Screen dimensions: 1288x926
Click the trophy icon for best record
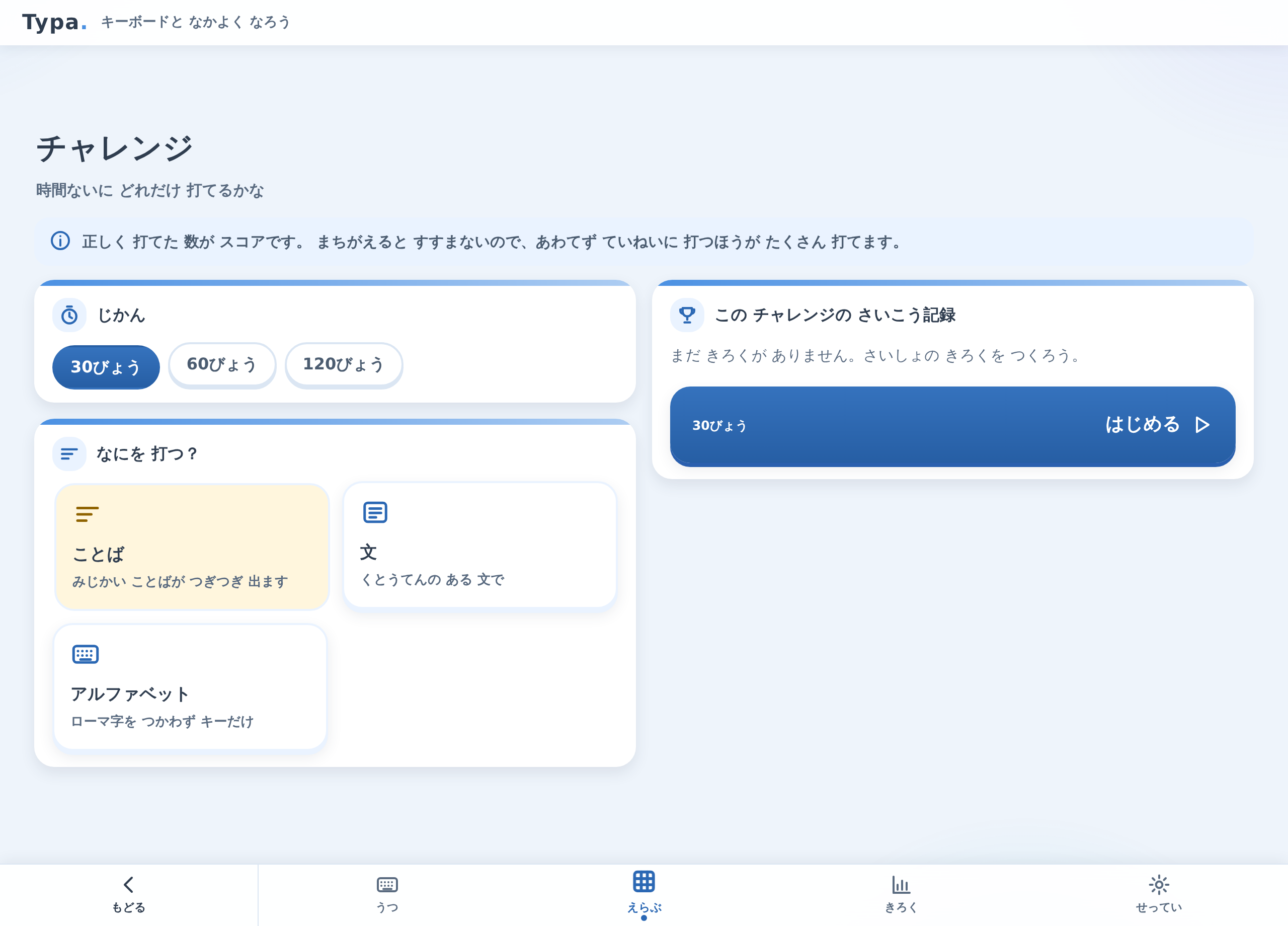point(687,315)
